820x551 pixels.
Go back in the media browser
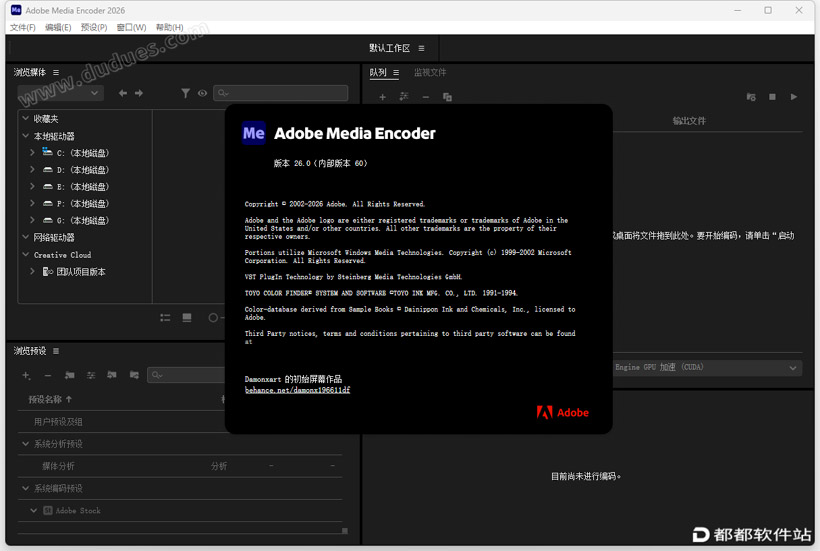pos(123,93)
